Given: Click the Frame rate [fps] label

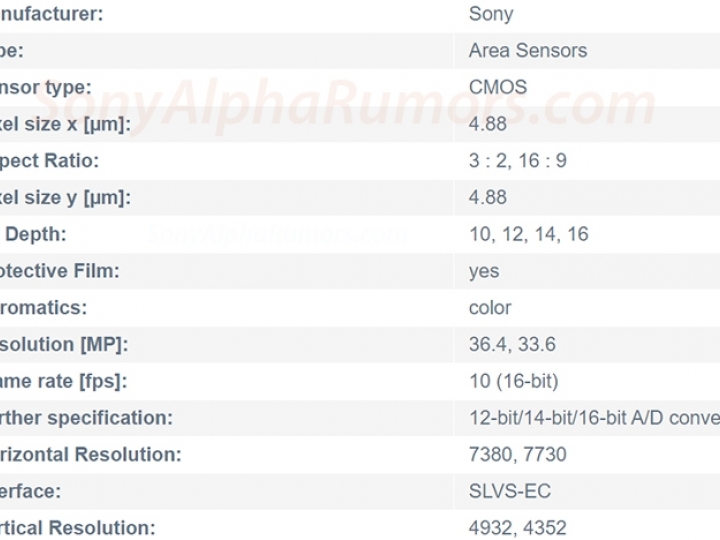Looking at the screenshot, I should click(x=63, y=382).
